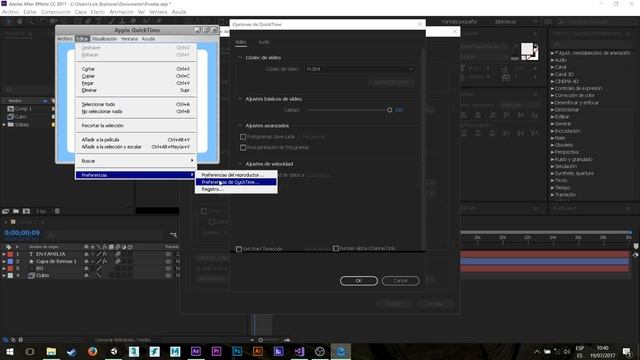
Task: Choose 'Recortar la selección' menu entry
Action: tap(136, 125)
